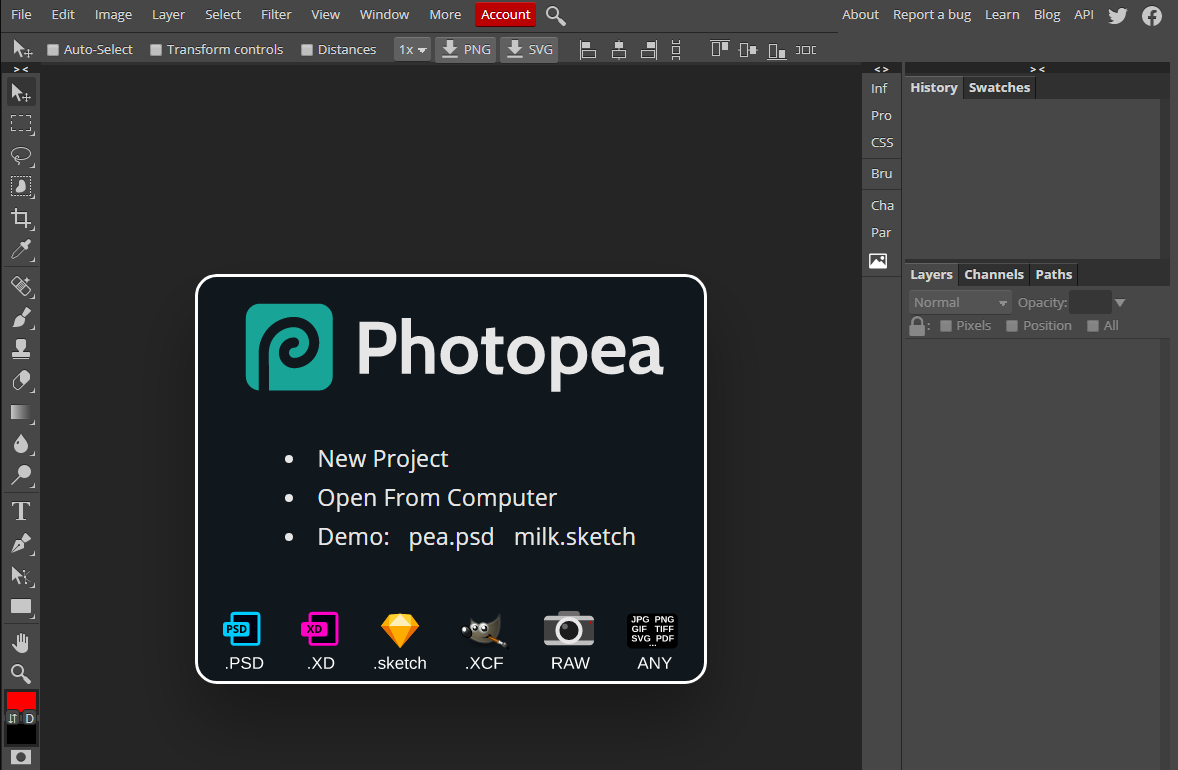Select the Eyedropper tool
The image size is (1178, 770).
coord(21,250)
